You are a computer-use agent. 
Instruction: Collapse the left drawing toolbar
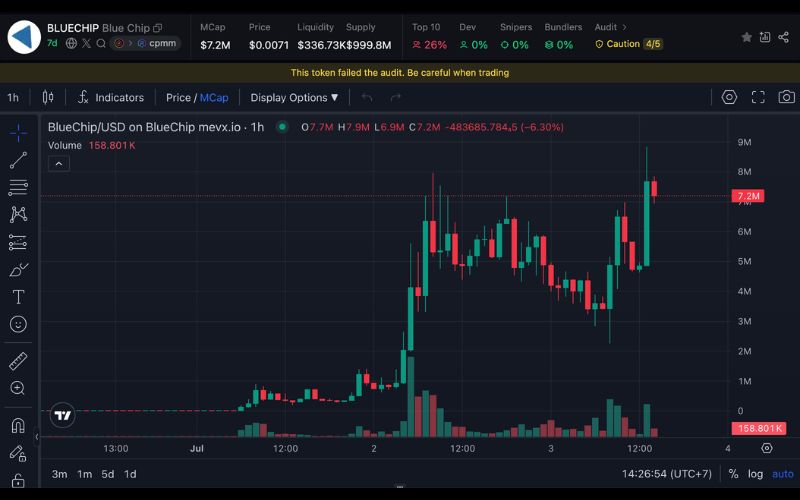pos(37,437)
